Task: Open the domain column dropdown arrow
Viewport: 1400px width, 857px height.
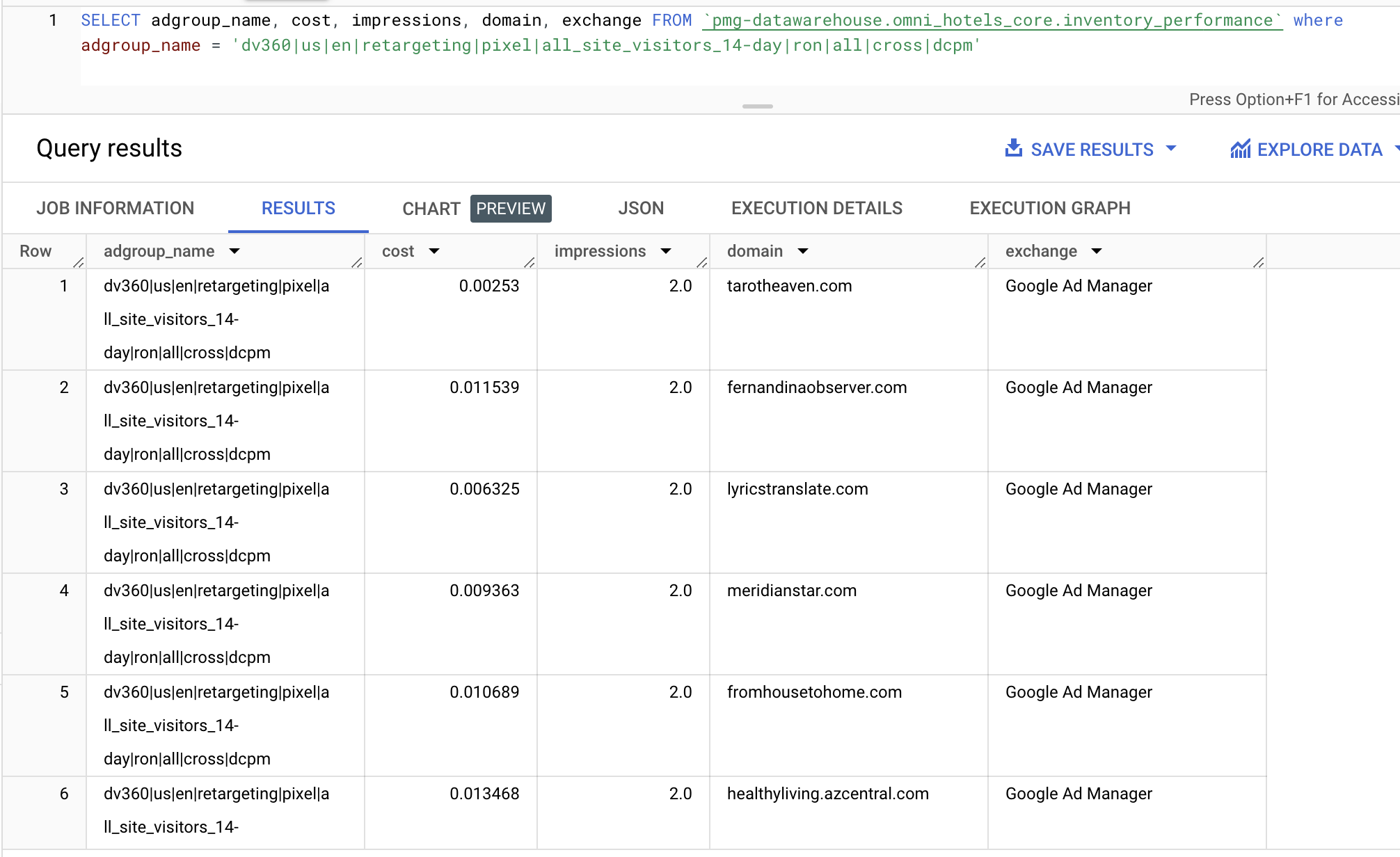Action: (803, 251)
